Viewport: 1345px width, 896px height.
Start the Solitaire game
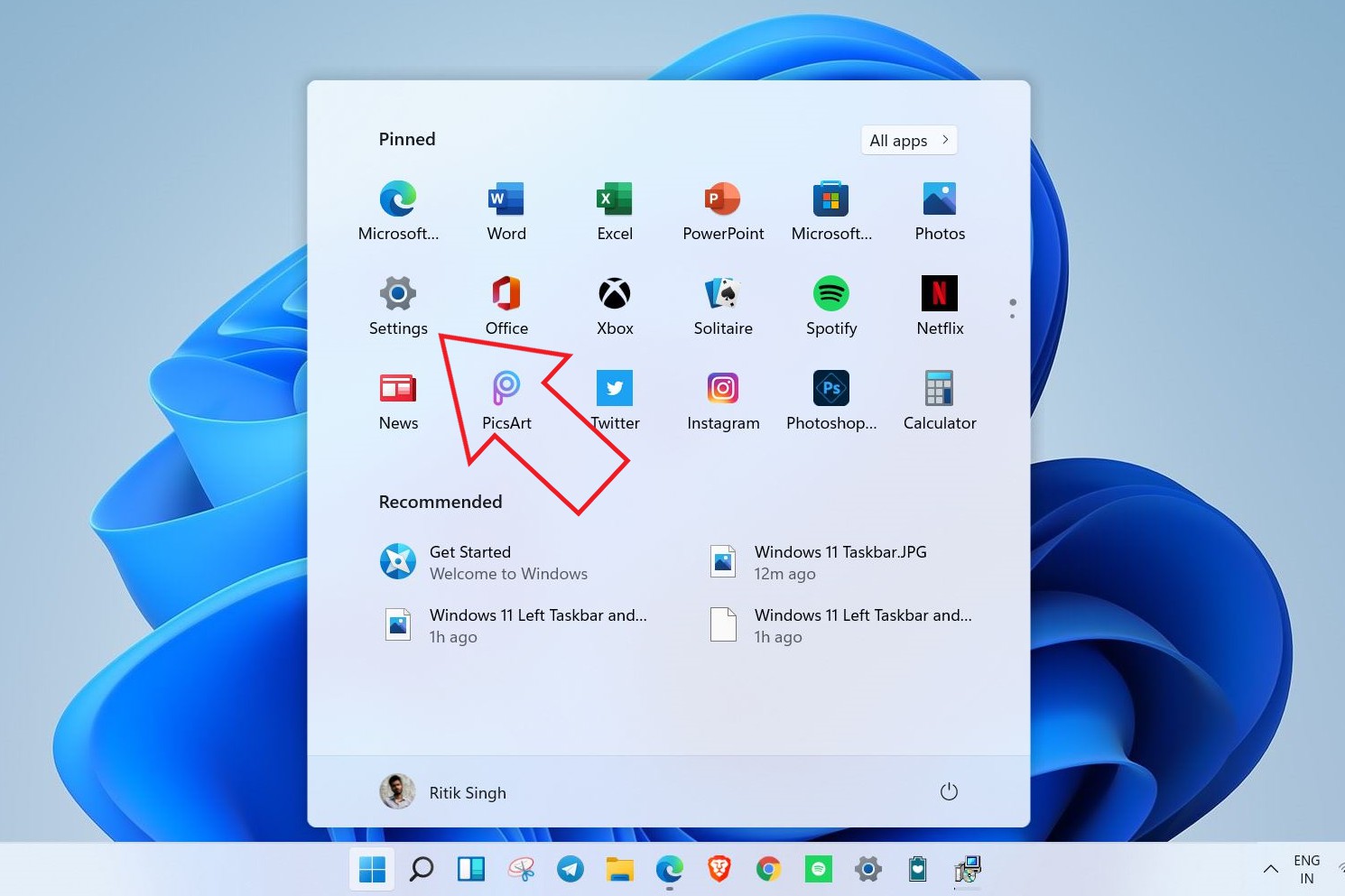[x=723, y=306]
